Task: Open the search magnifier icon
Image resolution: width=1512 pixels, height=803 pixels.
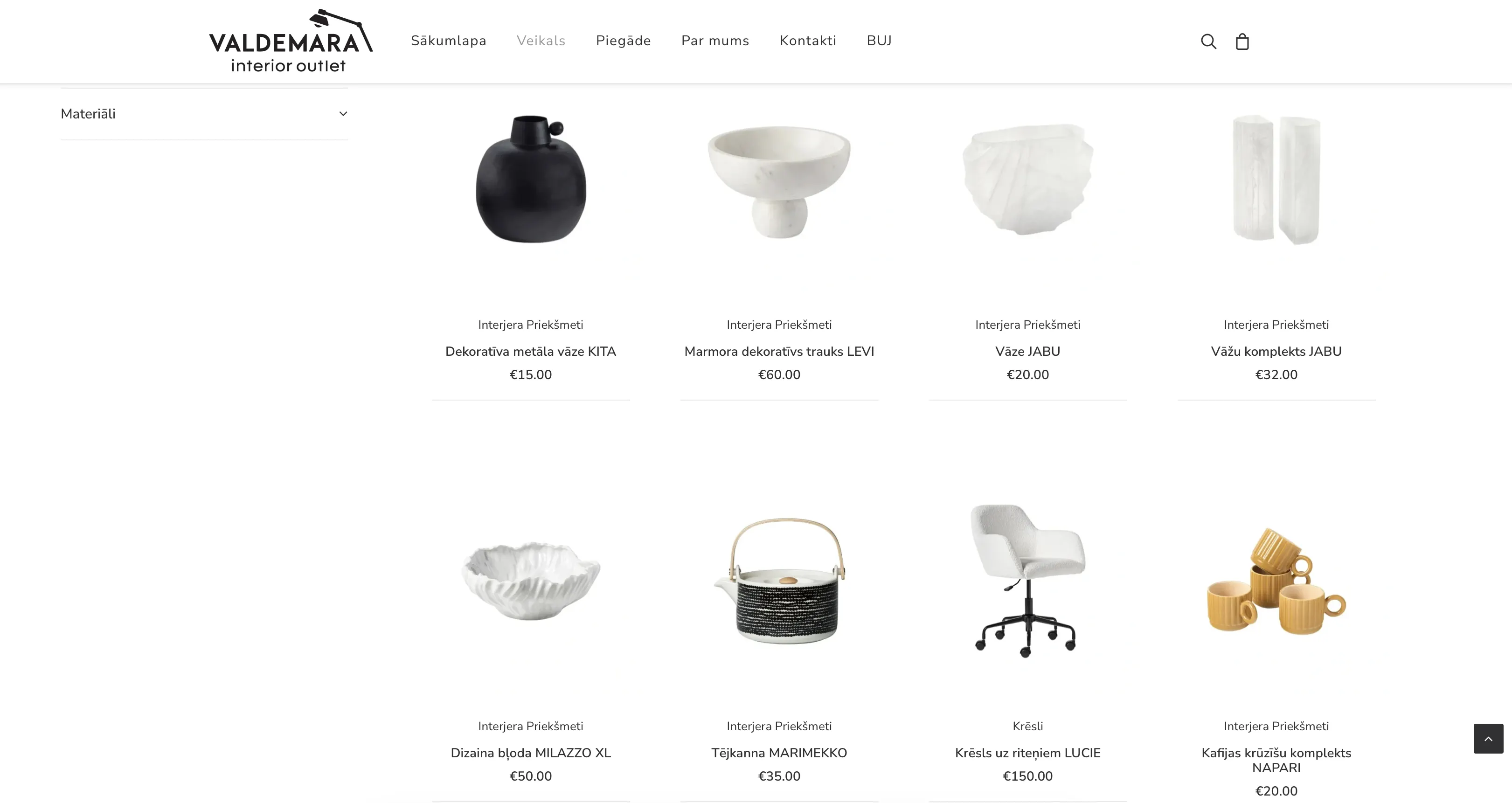Action: [x=1208, y=41]
